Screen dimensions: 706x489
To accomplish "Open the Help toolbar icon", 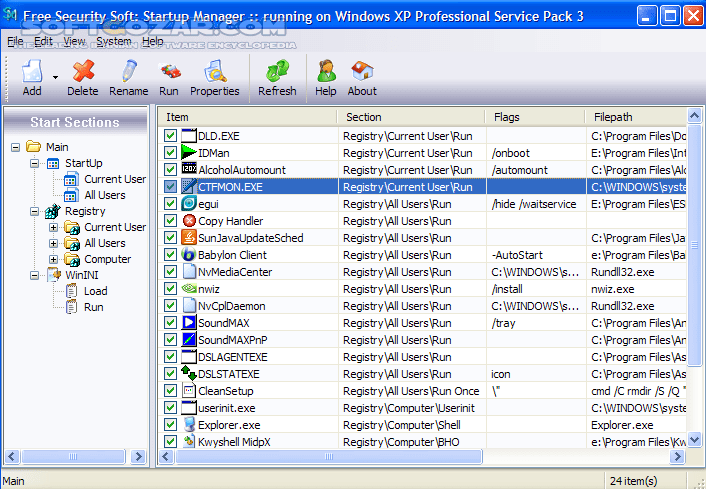I will [x=326, y=72].
